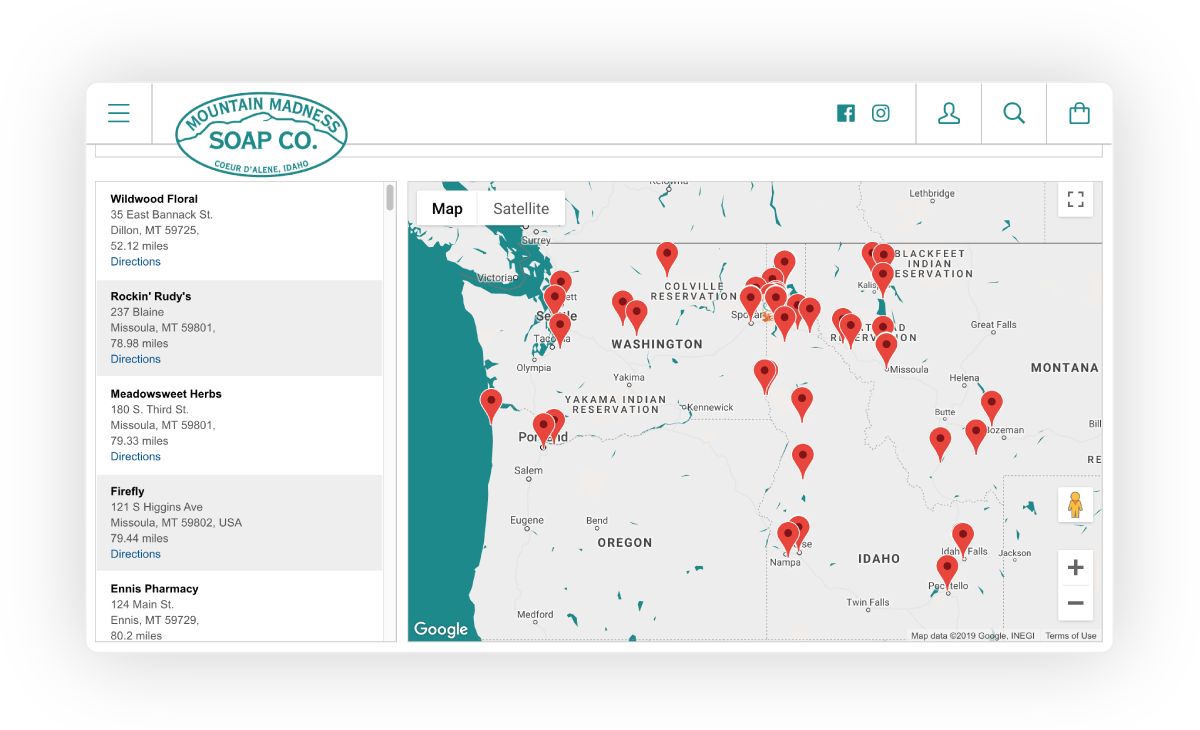Click the map pin near Idaho Falls
Viewport: 1200px width, 730px height.
point(963,540)
